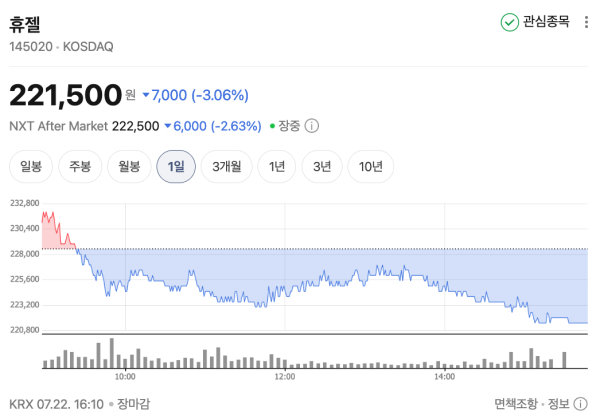The width and height of the screenshot is (600, 419).
Task: Click the green 장중 status dot
Action: pos(272,126)
